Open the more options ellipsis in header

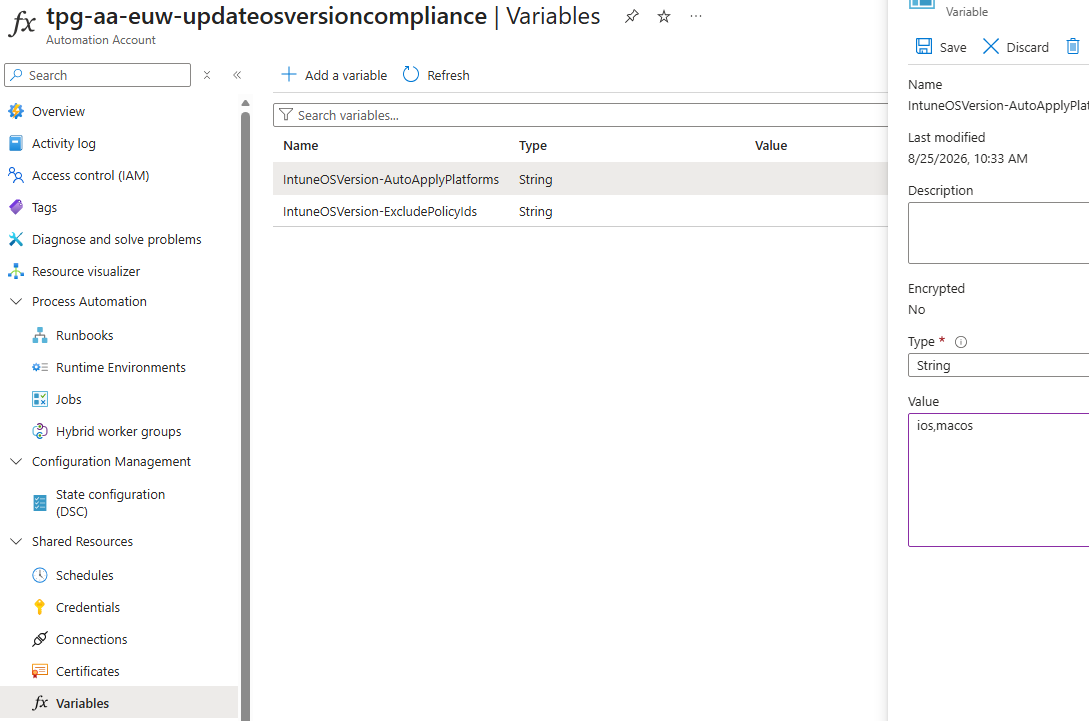click(x=696, y=17)
